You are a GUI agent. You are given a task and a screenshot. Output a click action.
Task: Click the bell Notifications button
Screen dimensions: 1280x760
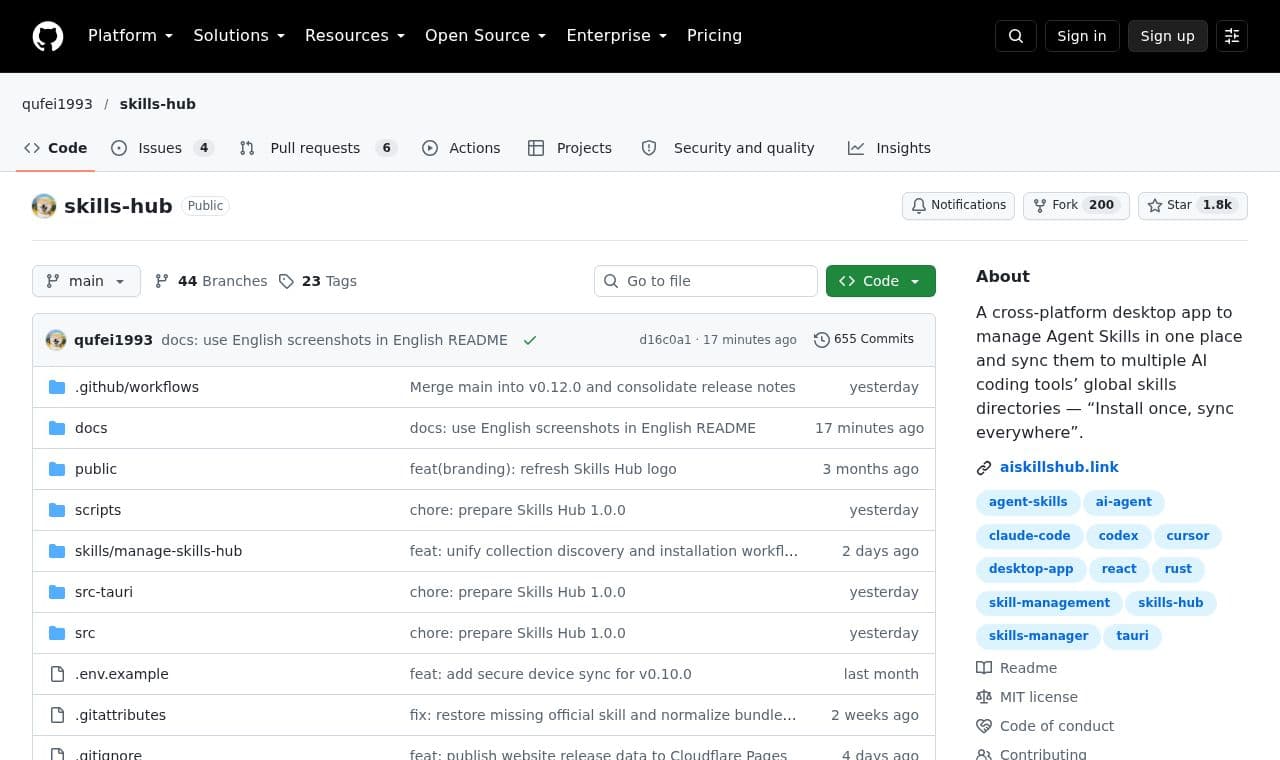958,205
